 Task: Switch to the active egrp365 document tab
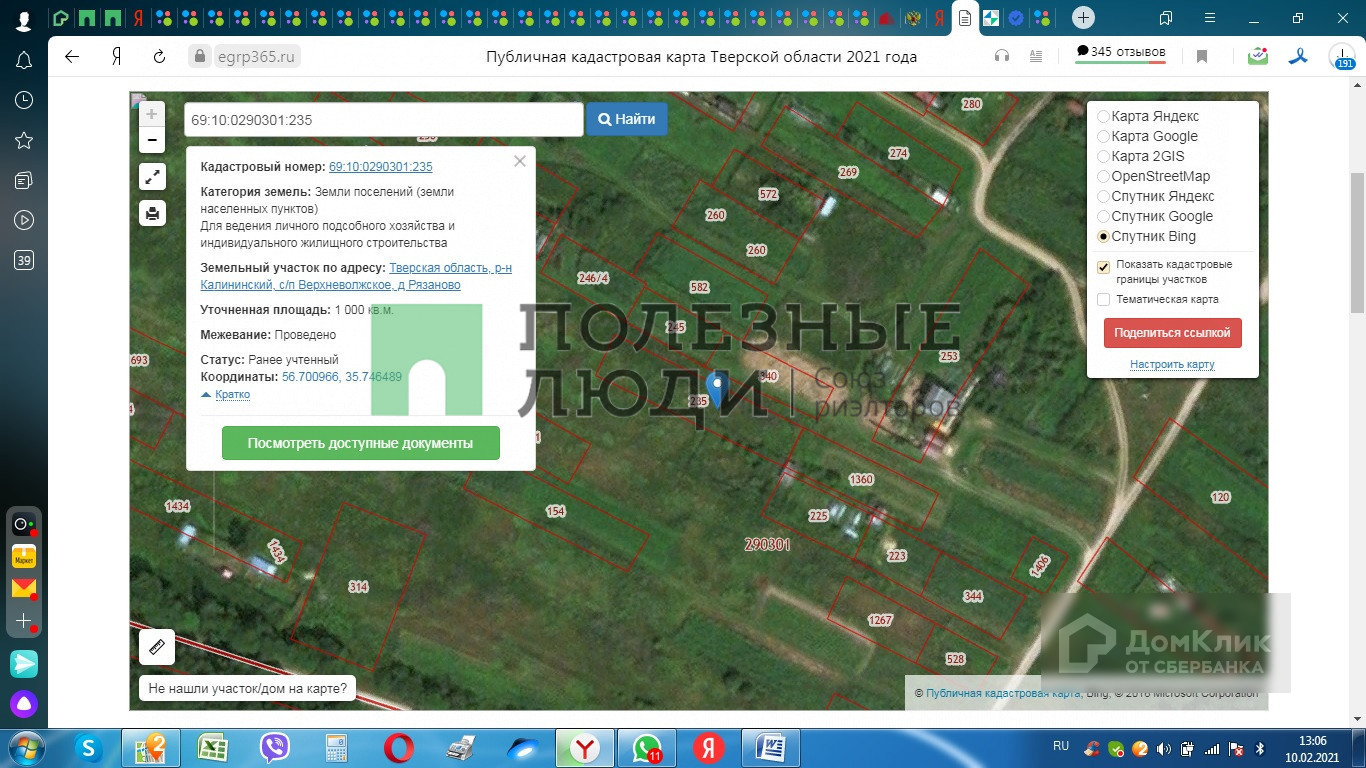pyautogui.click(x=964, y=18)
